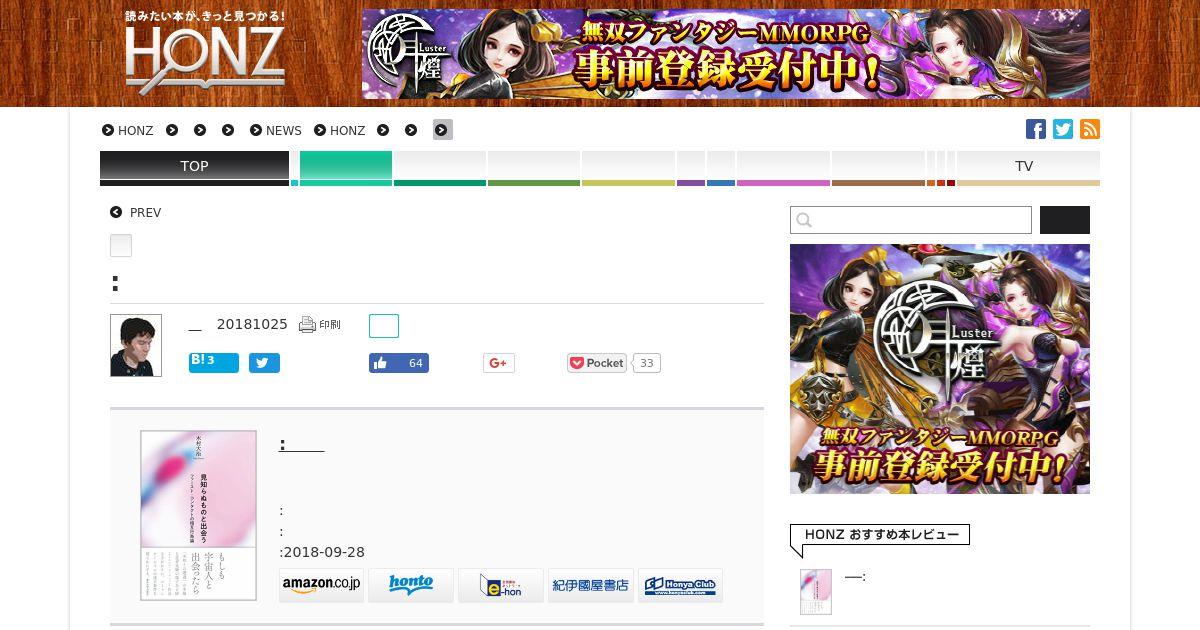Focus the site search input field
The height and width of the screenshot is (630, 1200).
pos(911,220)
